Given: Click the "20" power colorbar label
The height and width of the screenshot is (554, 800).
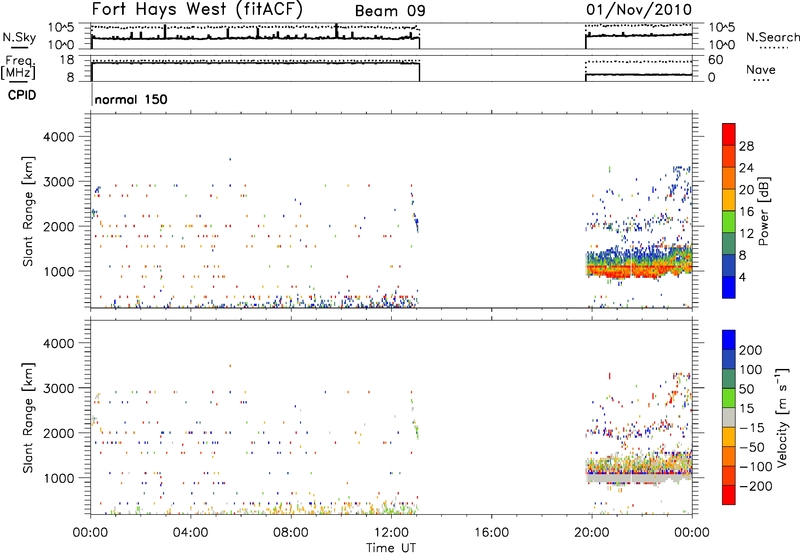Looking at the screenshot, I should coord(746,190).
